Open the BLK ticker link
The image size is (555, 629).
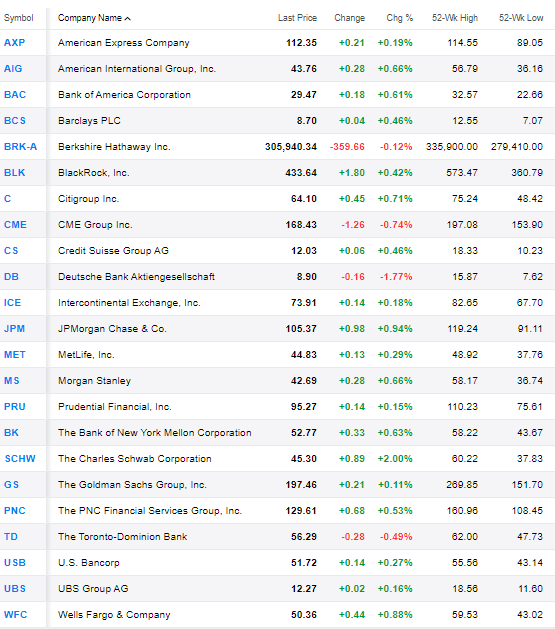click(x=14, y=173)
